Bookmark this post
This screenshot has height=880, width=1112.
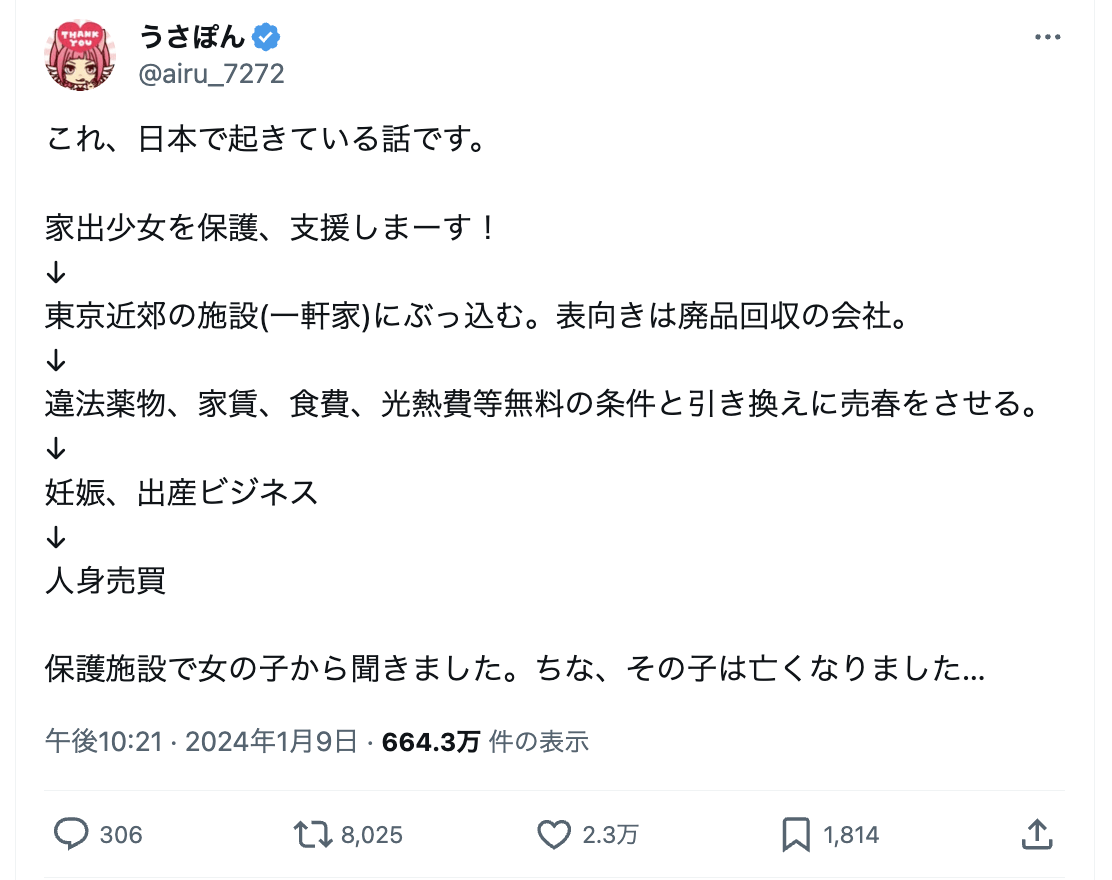pos(796,833)
